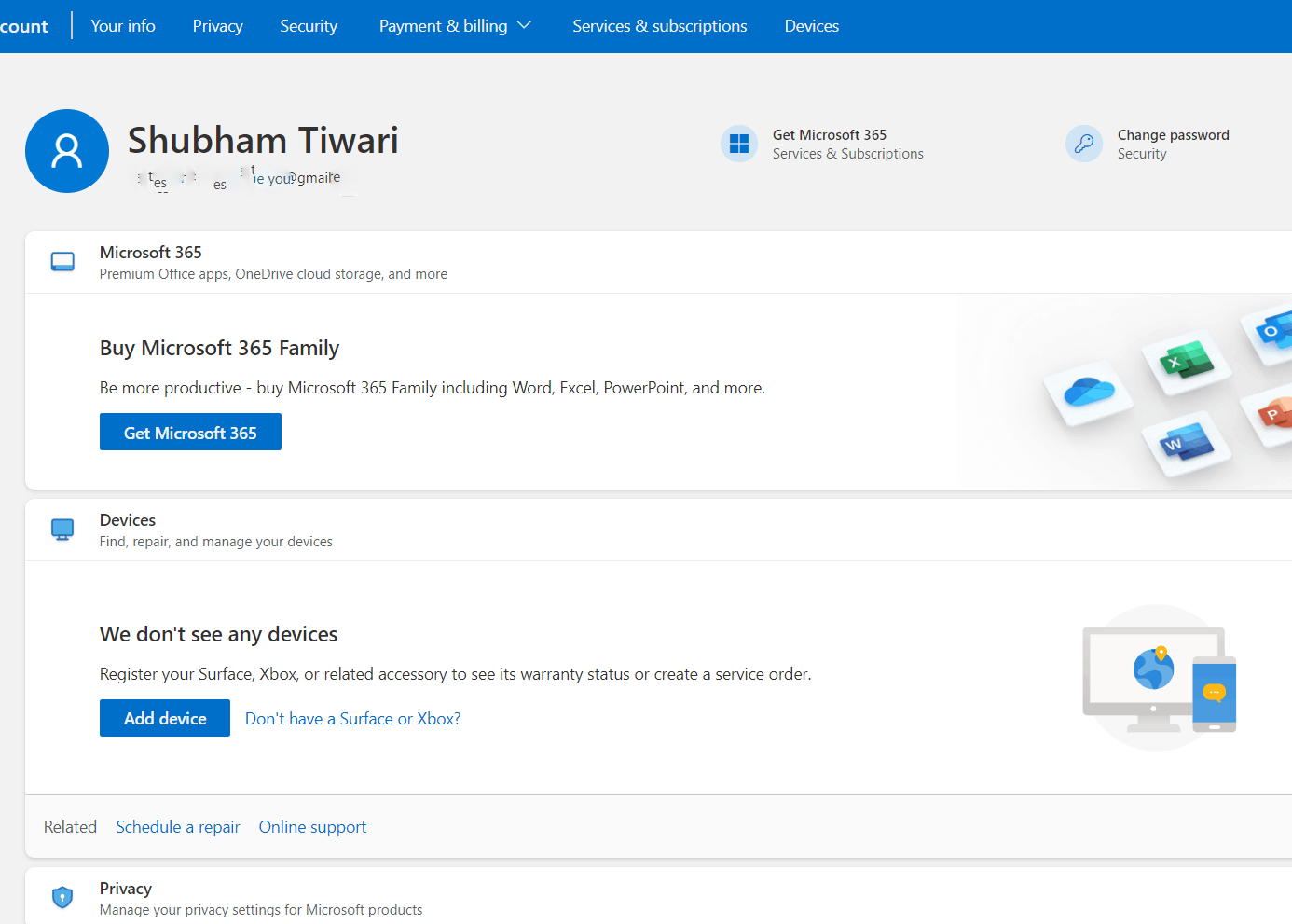
Task: Open "Don't have a Surface or Xbox?" link
Action: pos(352,719)
